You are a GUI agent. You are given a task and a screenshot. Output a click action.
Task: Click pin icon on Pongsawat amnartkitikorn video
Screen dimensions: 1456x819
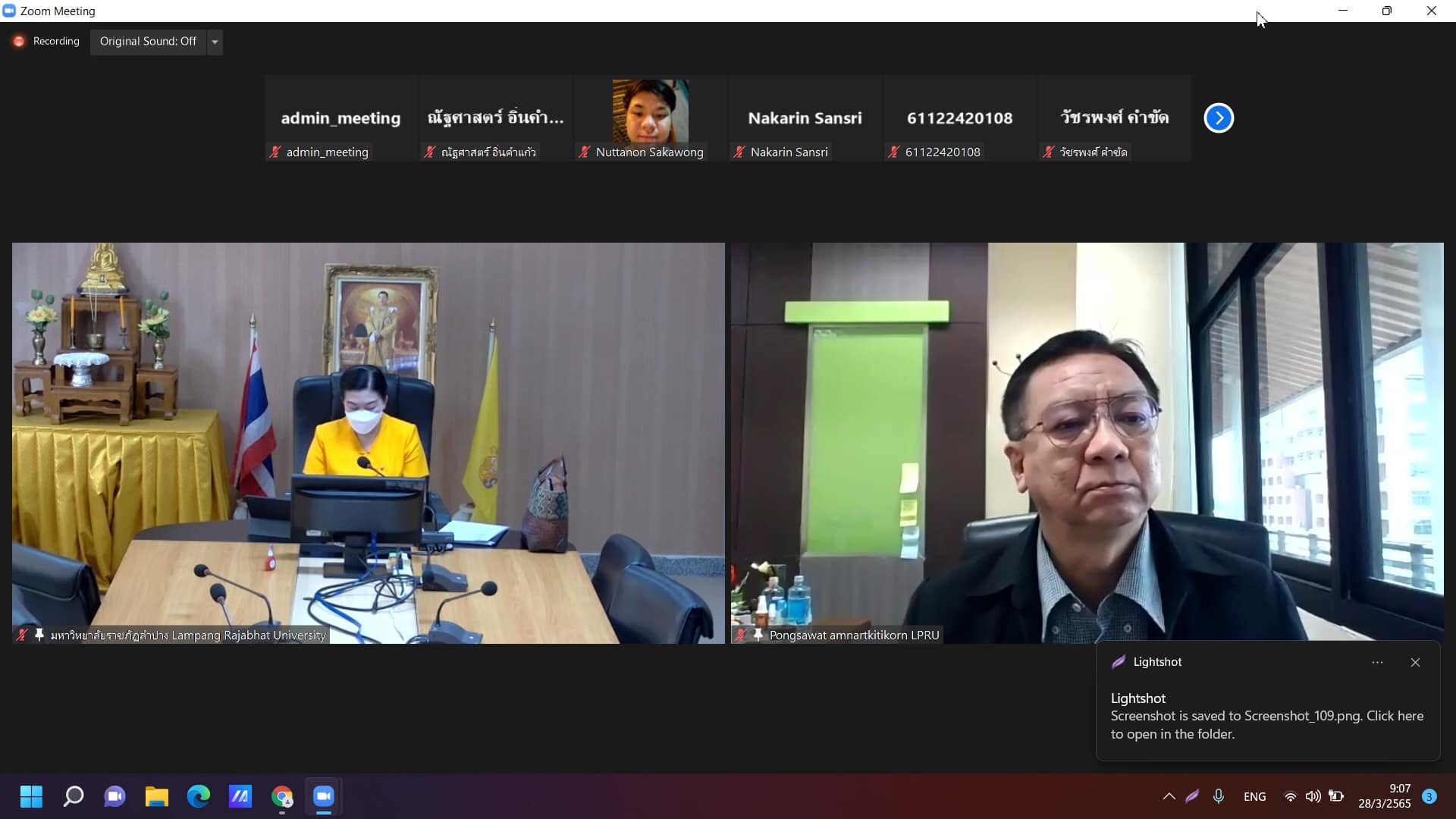[x=758, y=635]
